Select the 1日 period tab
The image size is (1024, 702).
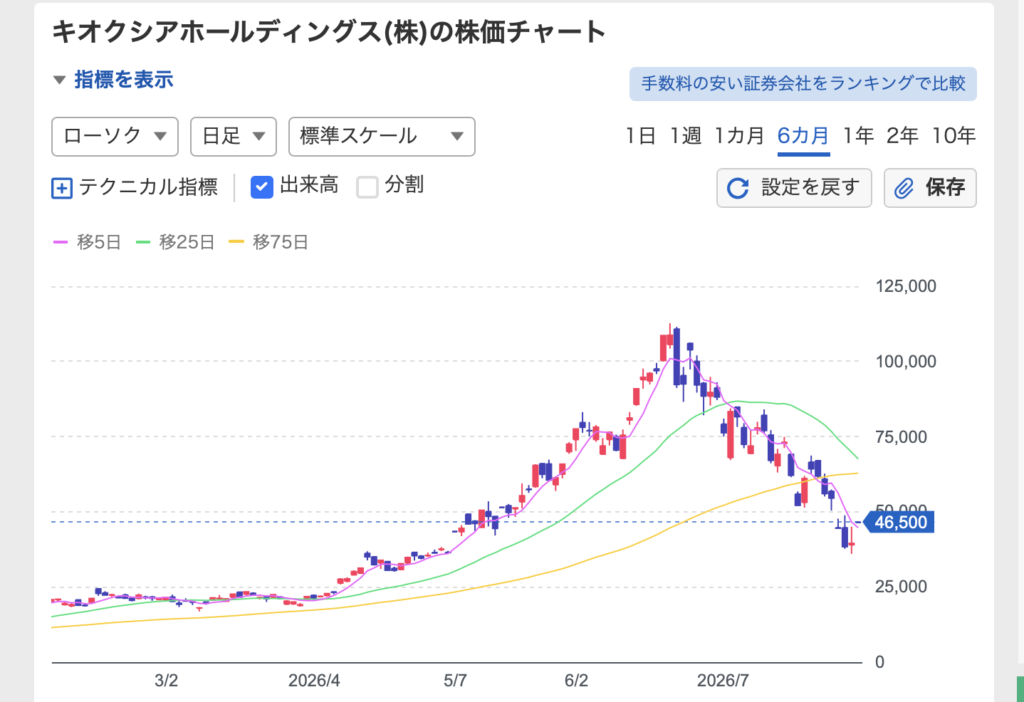[640, 136]
